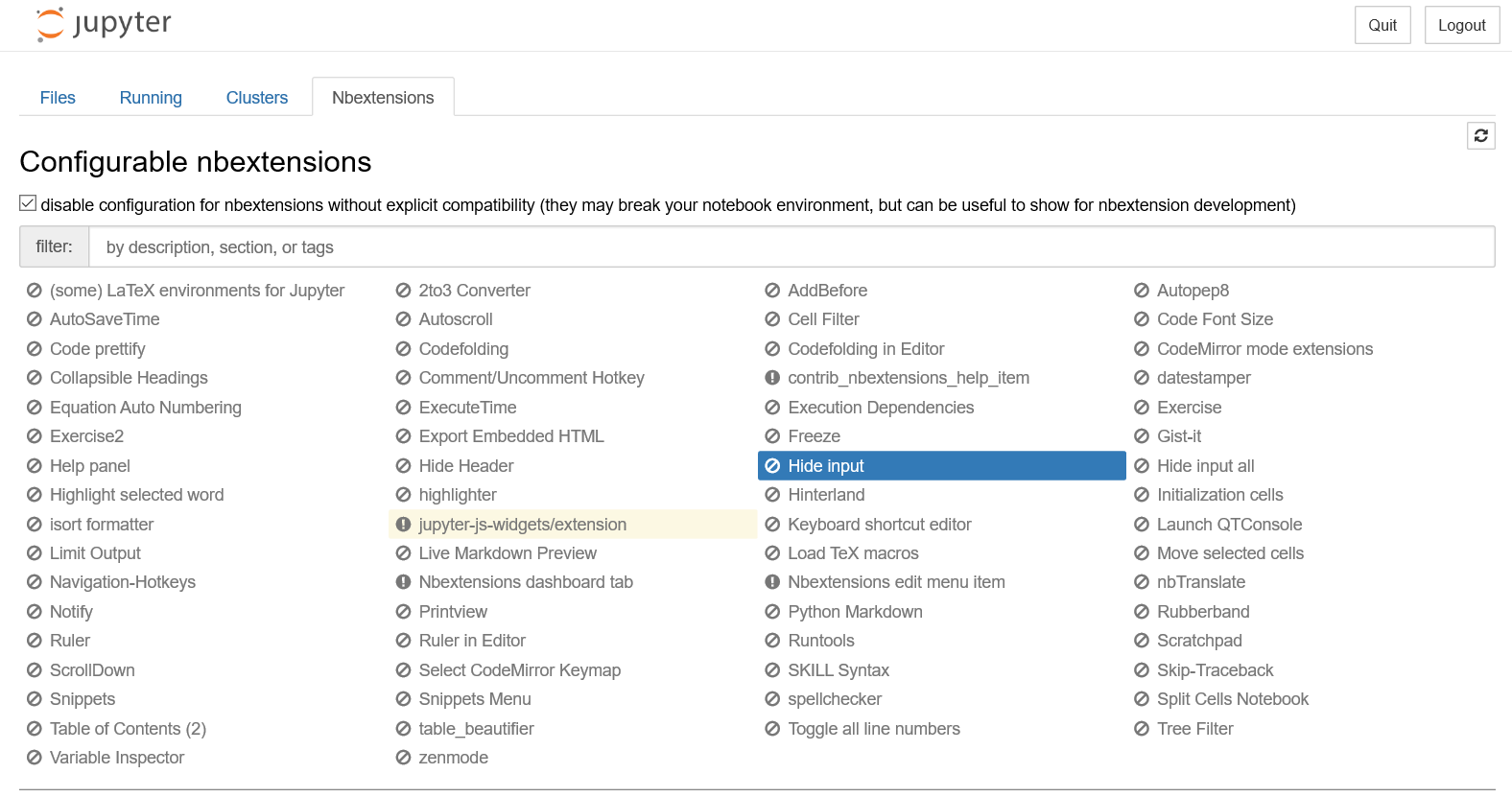This screenshot has height=797, width=1512.
Task: Click the disabled icon beside Code prettify
Action: tap(35, 349)
